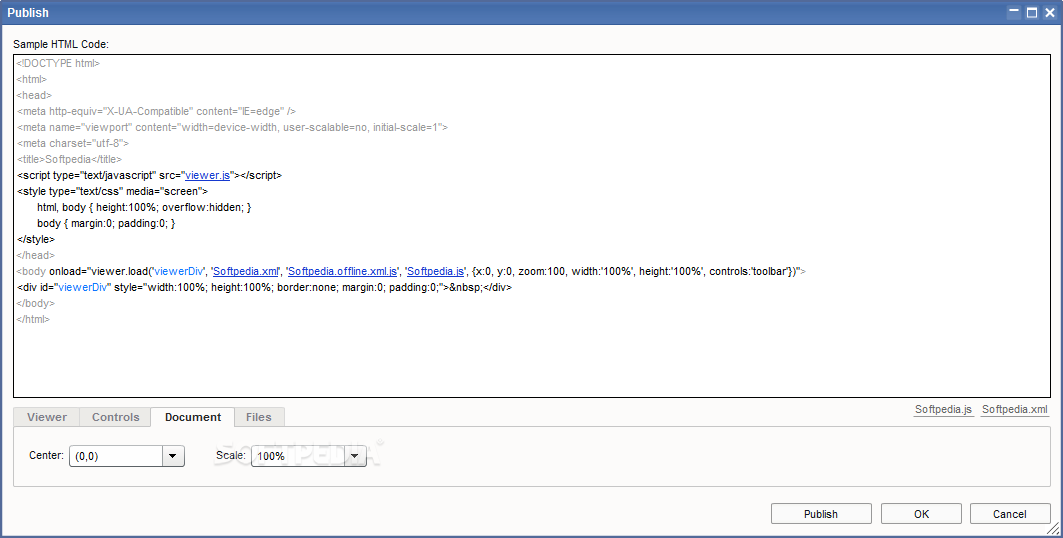Open the Files tab
The image size is (1063, 538).
coord(258,417)
